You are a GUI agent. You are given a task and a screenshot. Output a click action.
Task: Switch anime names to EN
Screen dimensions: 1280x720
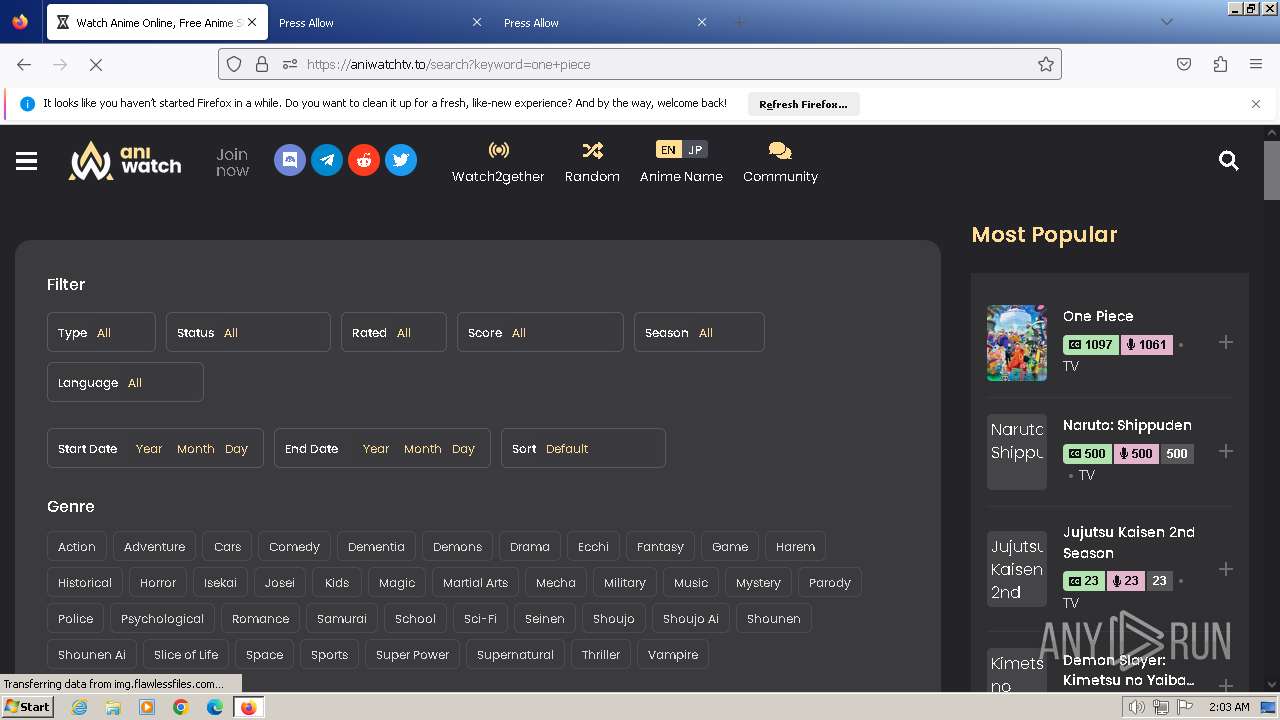[668, 150]
